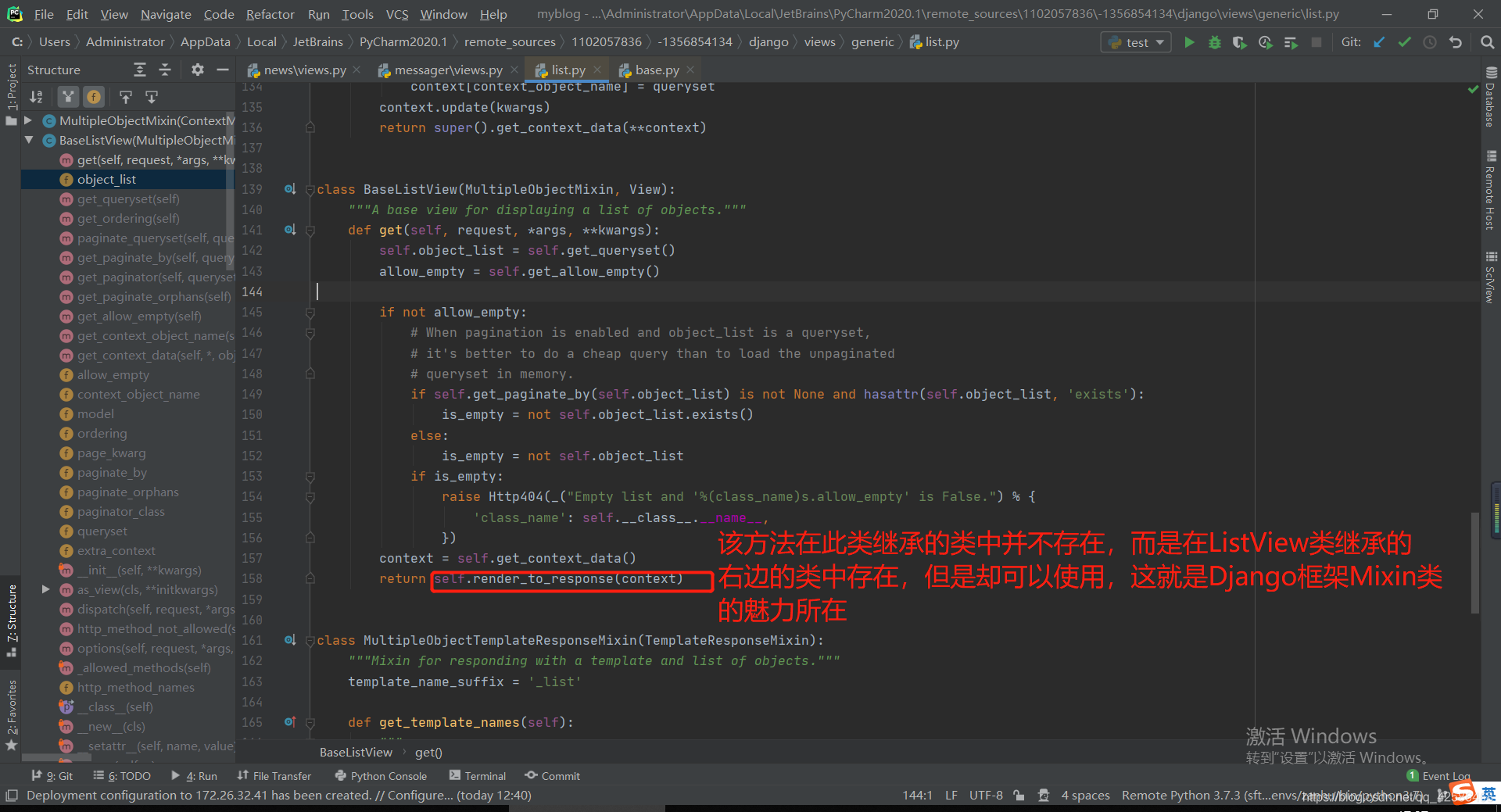The image size is (1501, 812).
Task: Collapse all nodes in Structure panel
Action: [x=165, y=70]
